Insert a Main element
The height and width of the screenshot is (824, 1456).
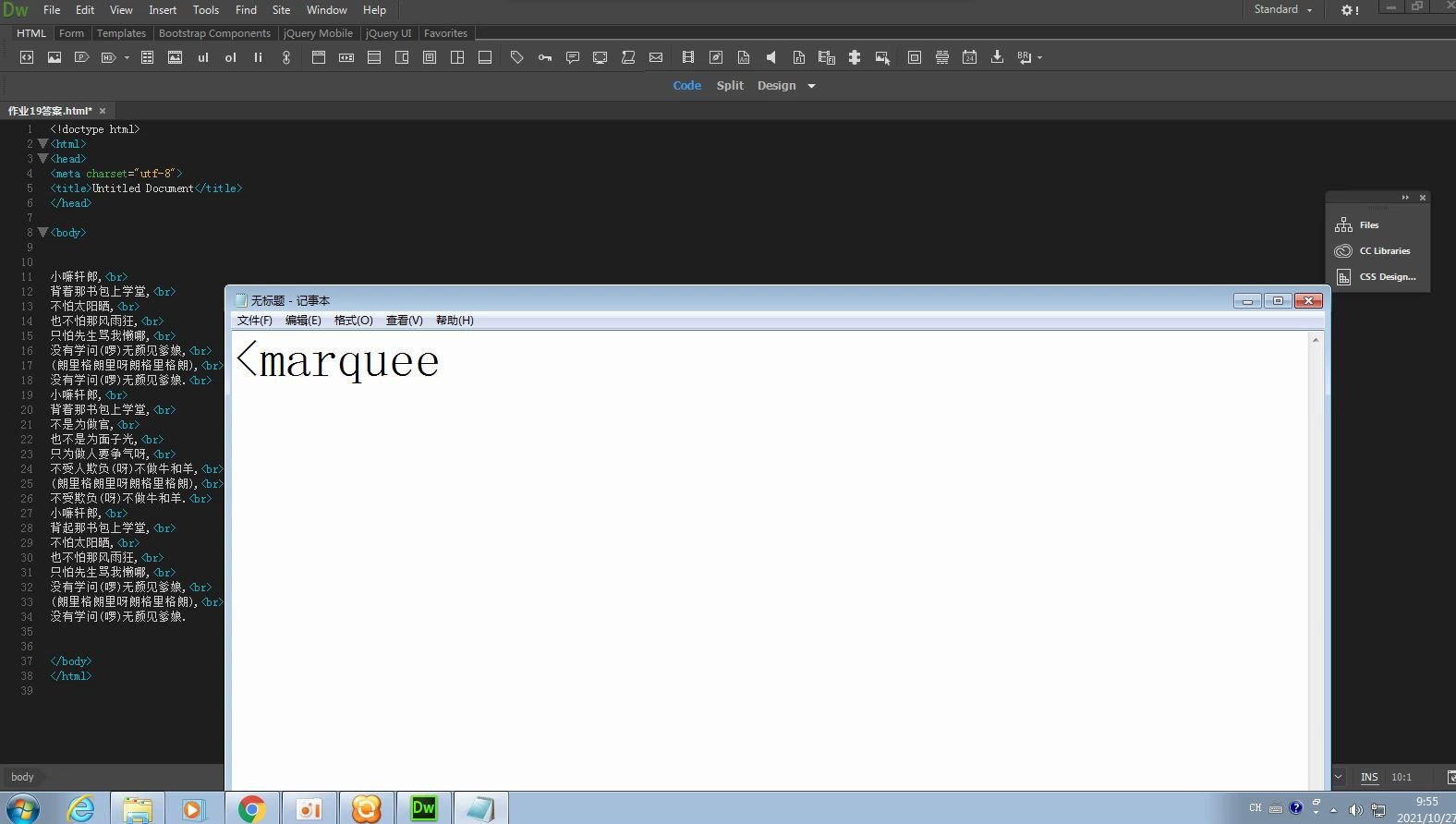[374, 57]
